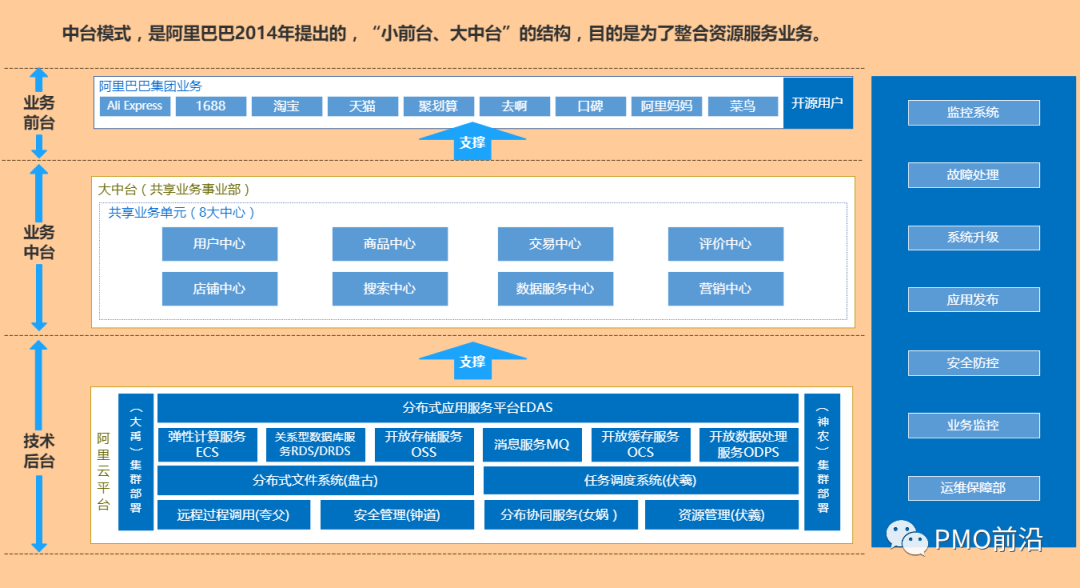Select 系统升级 button
The image size is (1080, 588).
(973, 238)
